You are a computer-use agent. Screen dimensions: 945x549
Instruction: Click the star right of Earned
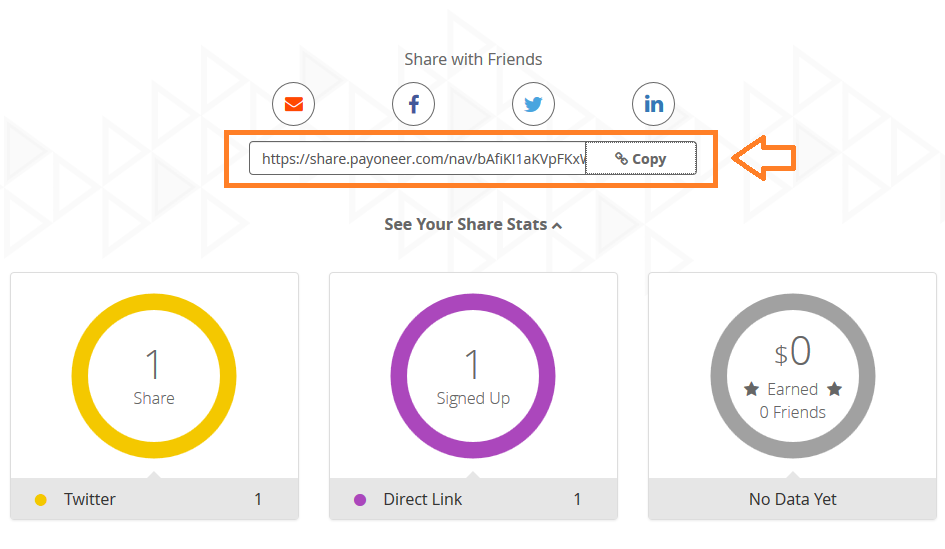[834, 389]
